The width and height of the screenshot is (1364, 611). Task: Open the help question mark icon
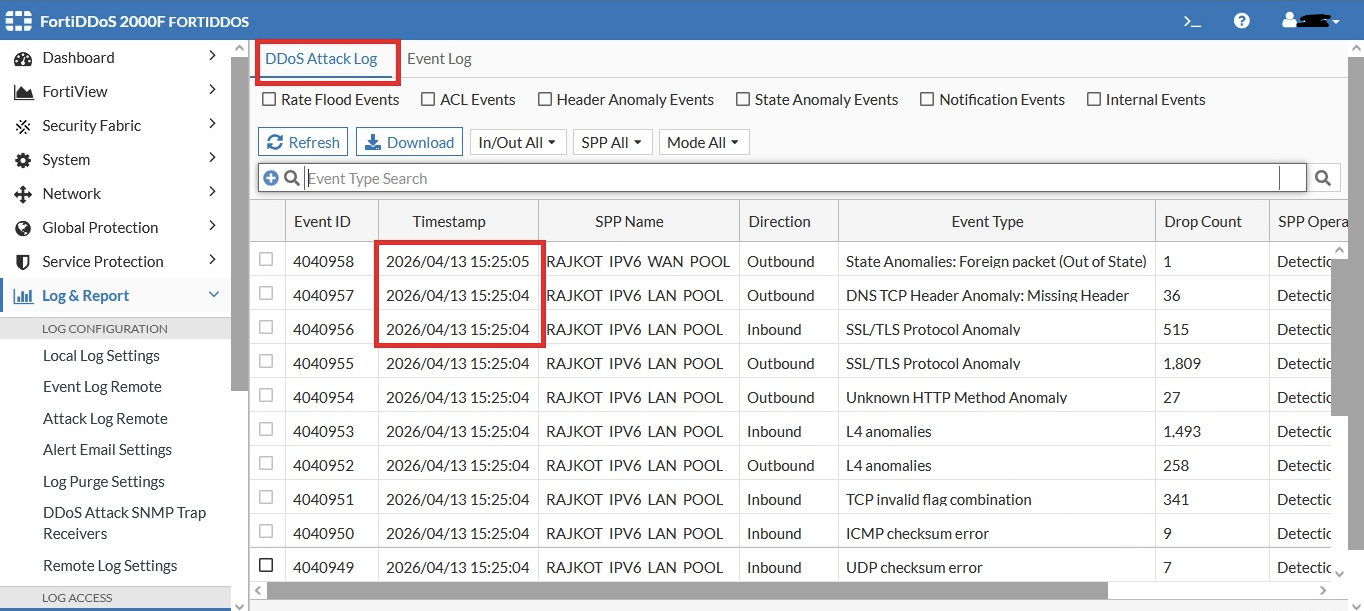pyautogui.click(x=1242, y=20)
